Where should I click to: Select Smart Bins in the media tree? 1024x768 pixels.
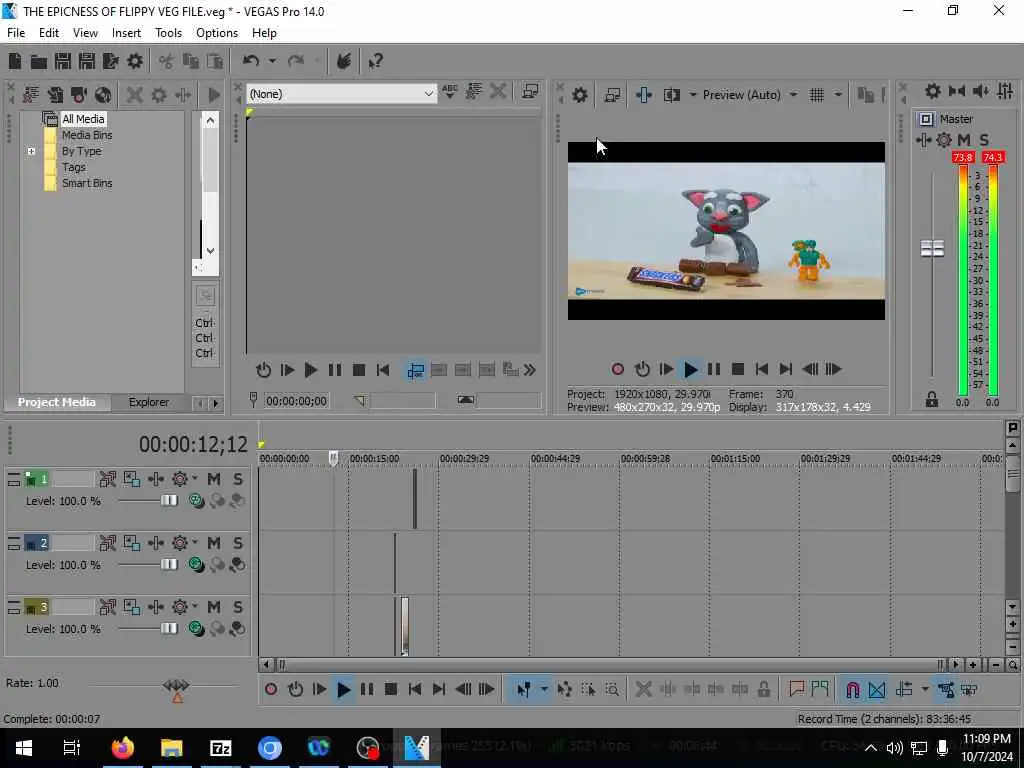[87, 184]
